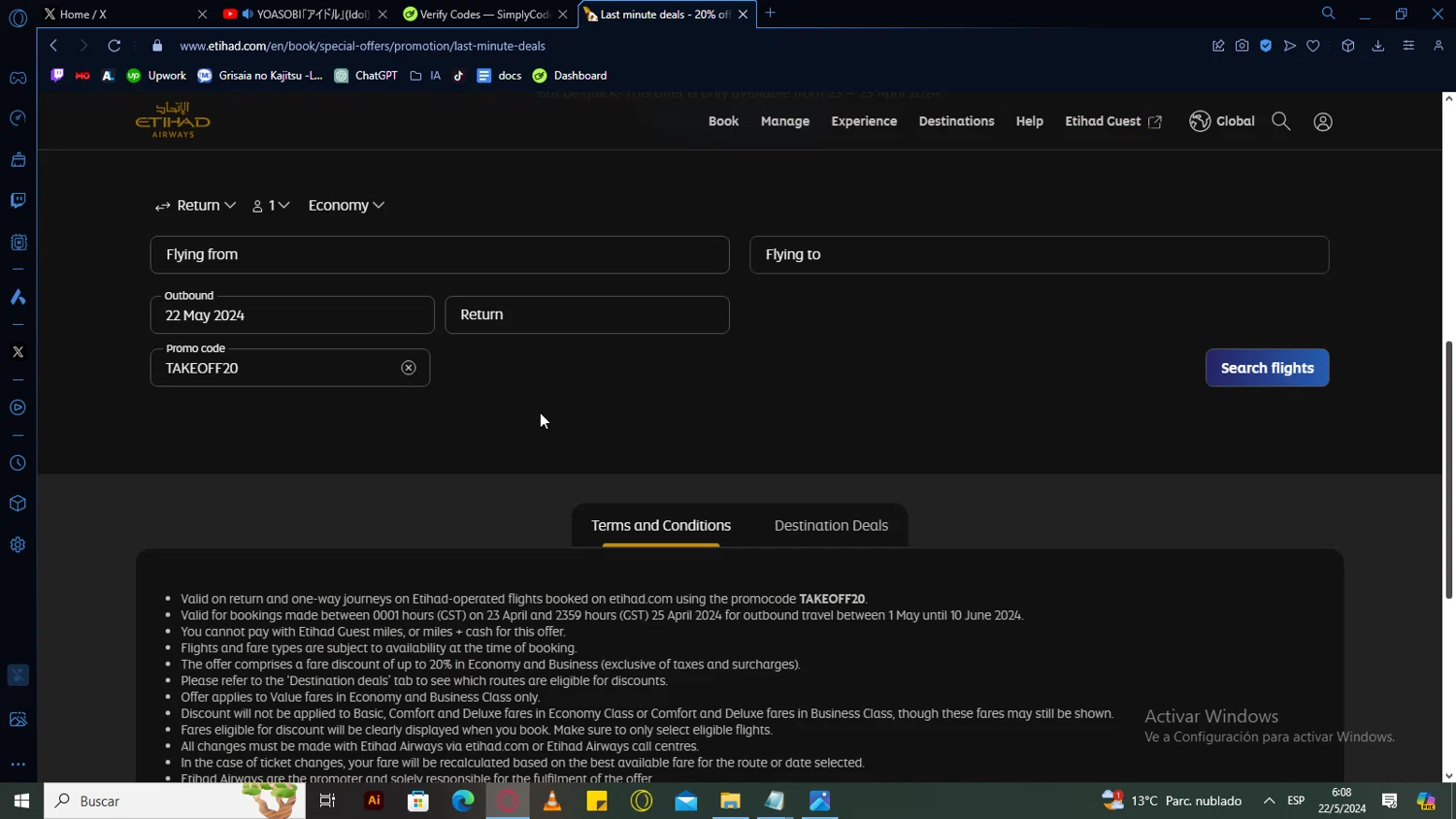
Task: Click the Etihad Airways logo
Action: pos(173,120)
